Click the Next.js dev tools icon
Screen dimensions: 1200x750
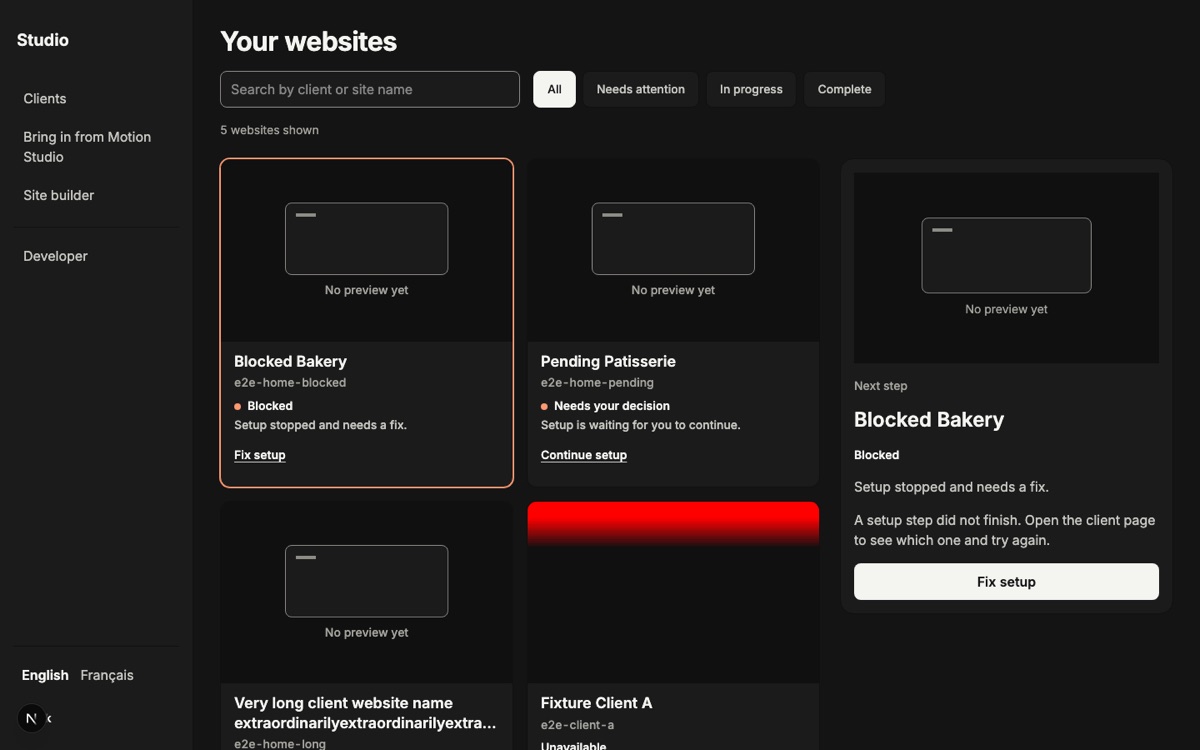(32, 718)
